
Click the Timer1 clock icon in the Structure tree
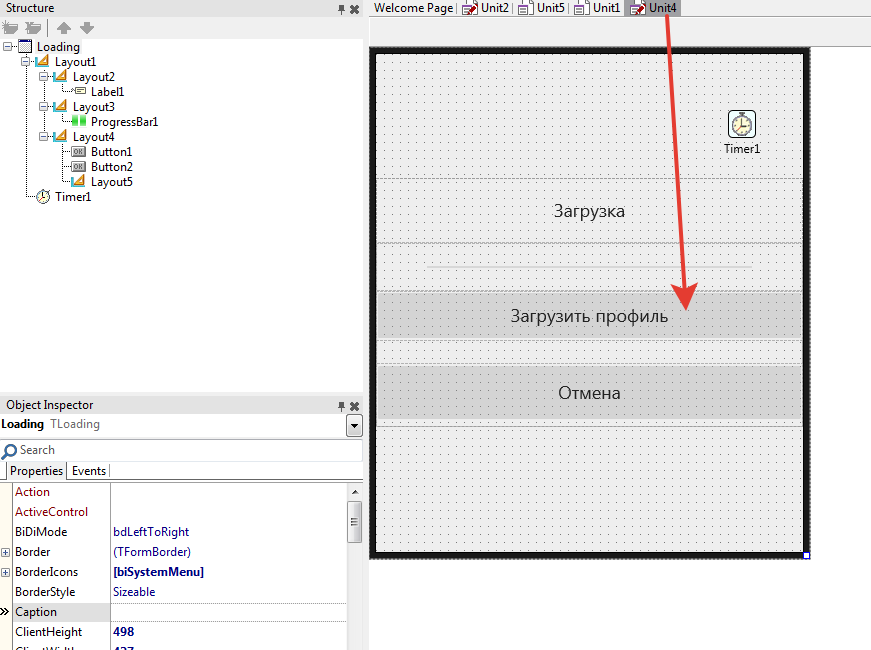point(43,197)
